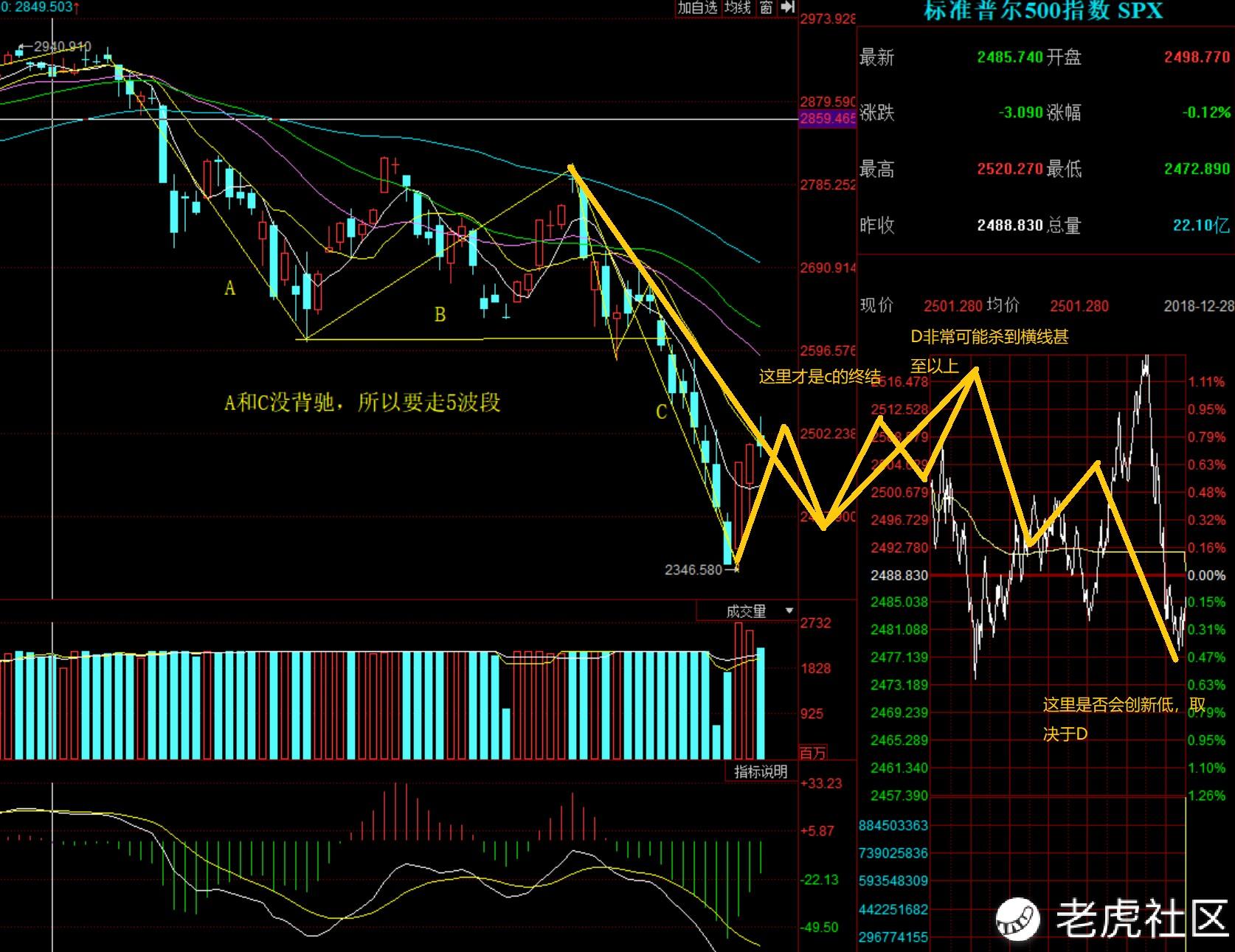Click price axis label 2690.914
1235x952 pixels.
coord(828,268)
